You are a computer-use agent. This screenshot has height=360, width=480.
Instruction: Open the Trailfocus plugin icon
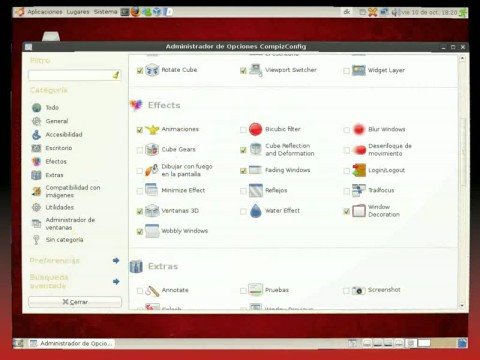point(359,190)
